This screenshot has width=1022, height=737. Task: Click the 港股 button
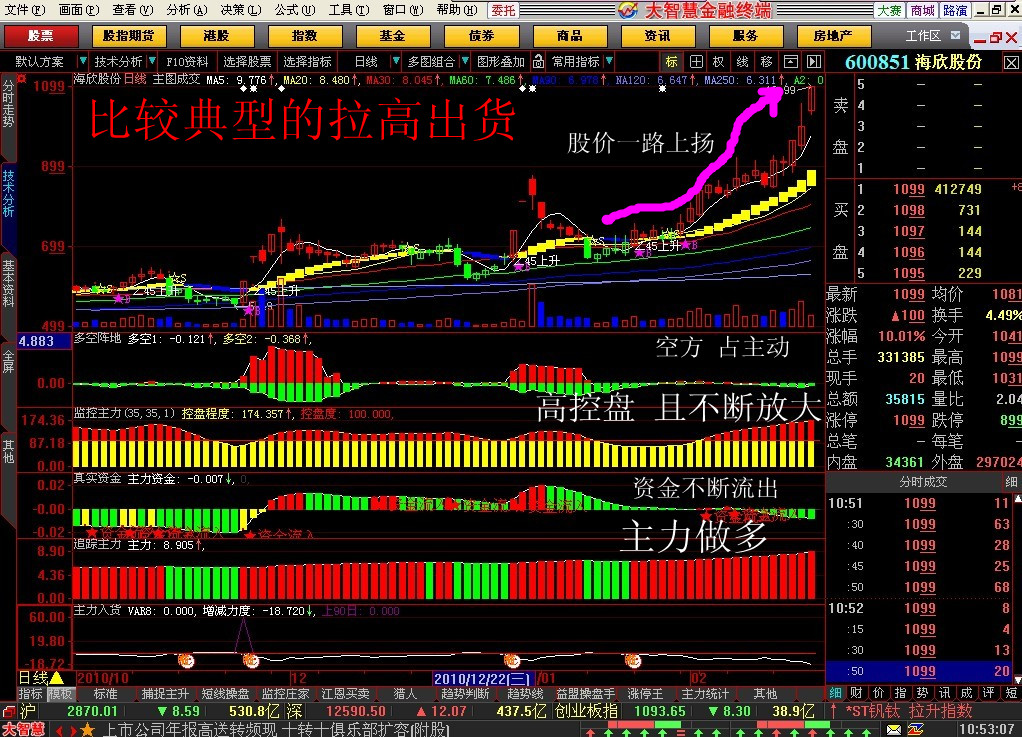click(x=216, y=36)
